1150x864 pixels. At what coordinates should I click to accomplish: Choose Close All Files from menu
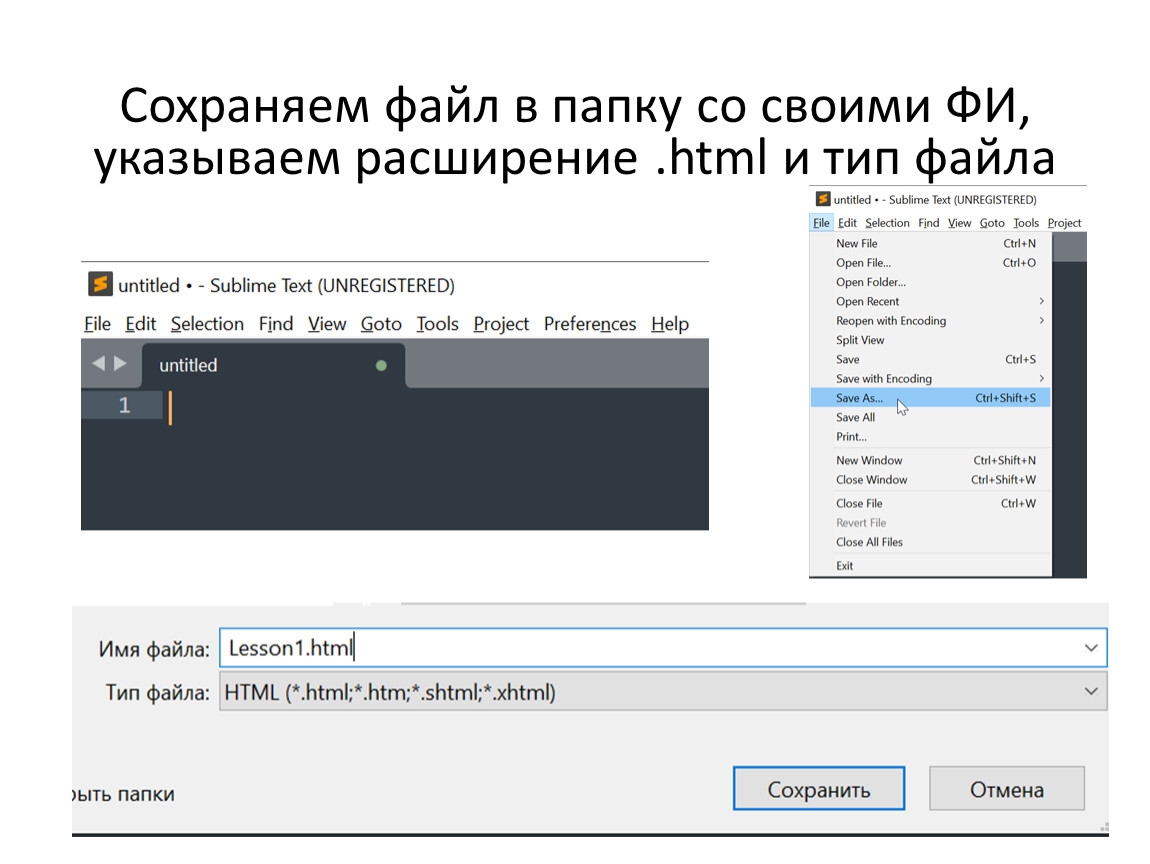869,542
